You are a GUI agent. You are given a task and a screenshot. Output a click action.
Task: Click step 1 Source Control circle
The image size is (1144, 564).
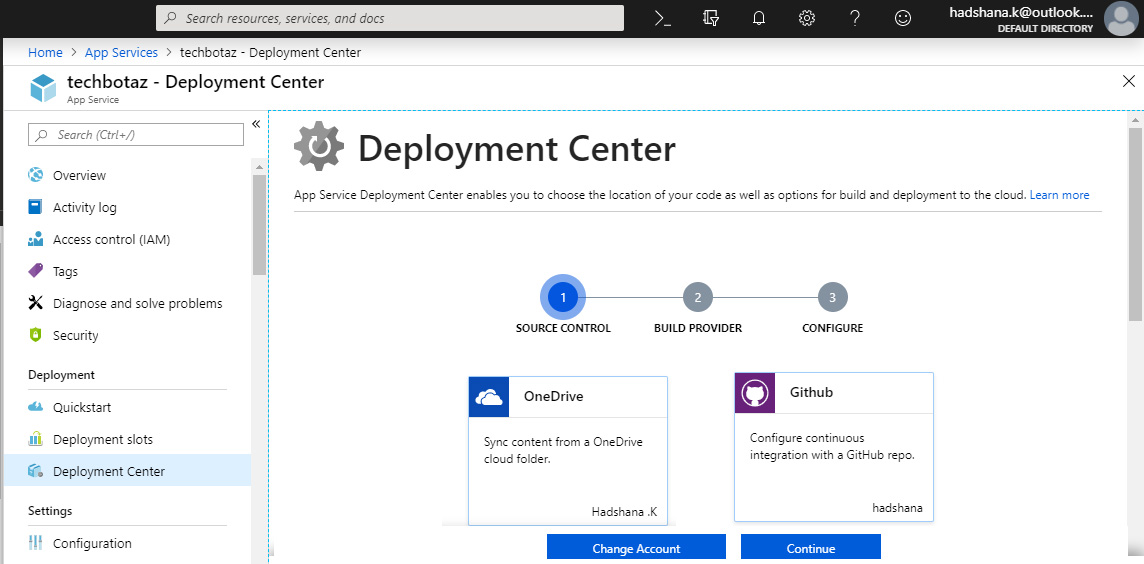coord(563,297)
